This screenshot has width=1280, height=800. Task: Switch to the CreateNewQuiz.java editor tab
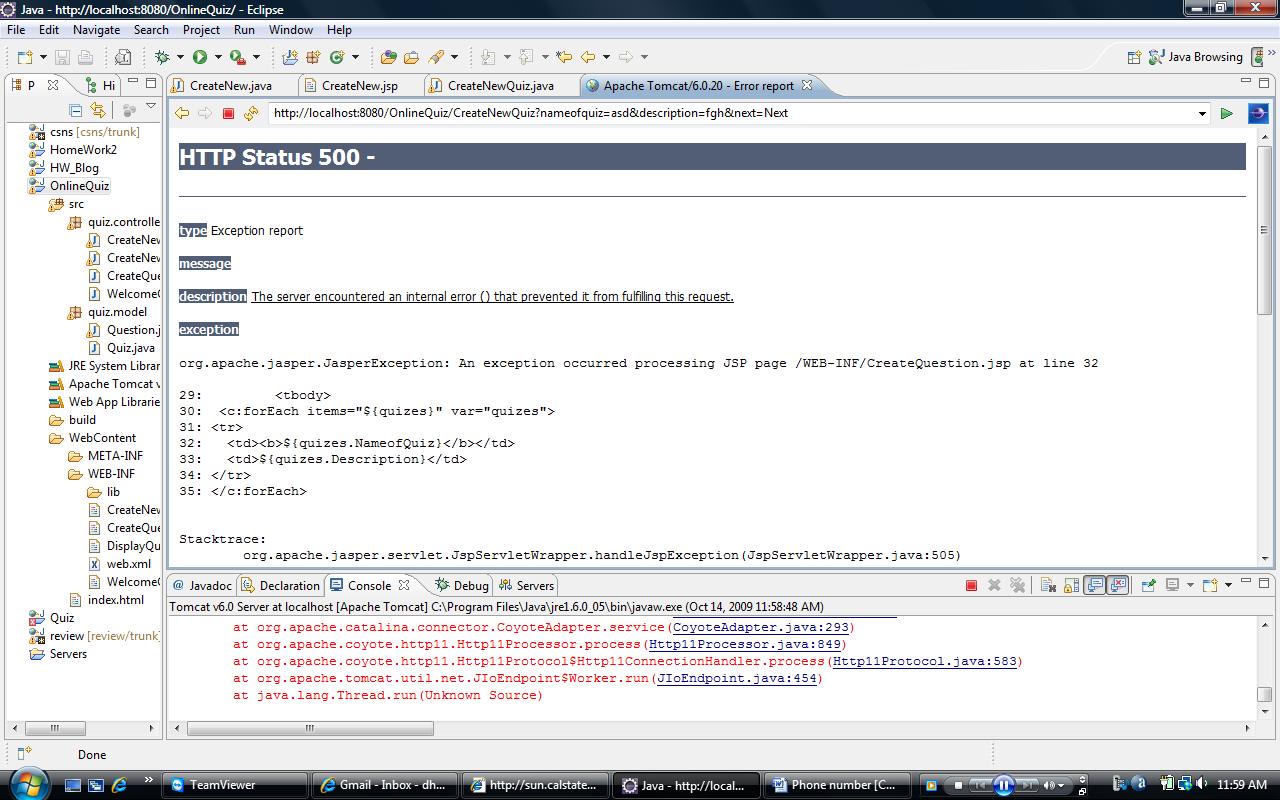pyautogui.click(x=500, y=86)
